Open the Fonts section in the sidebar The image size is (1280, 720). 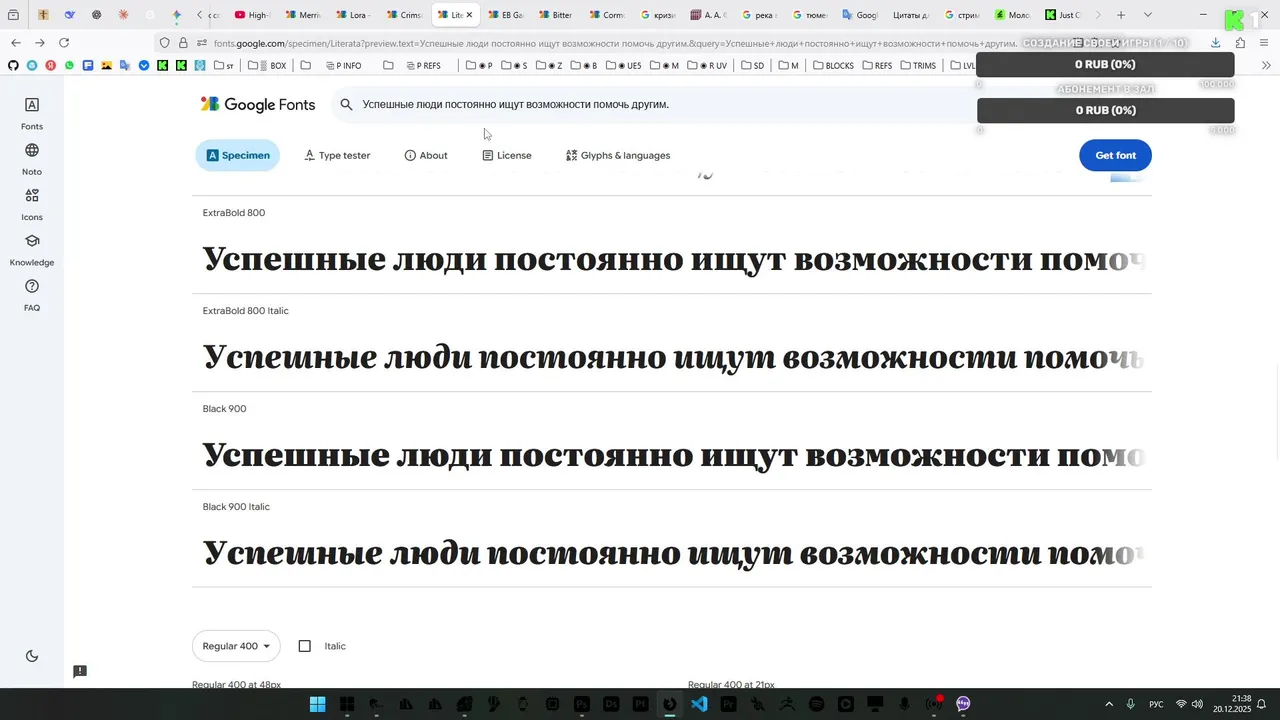tap(32, 114)
